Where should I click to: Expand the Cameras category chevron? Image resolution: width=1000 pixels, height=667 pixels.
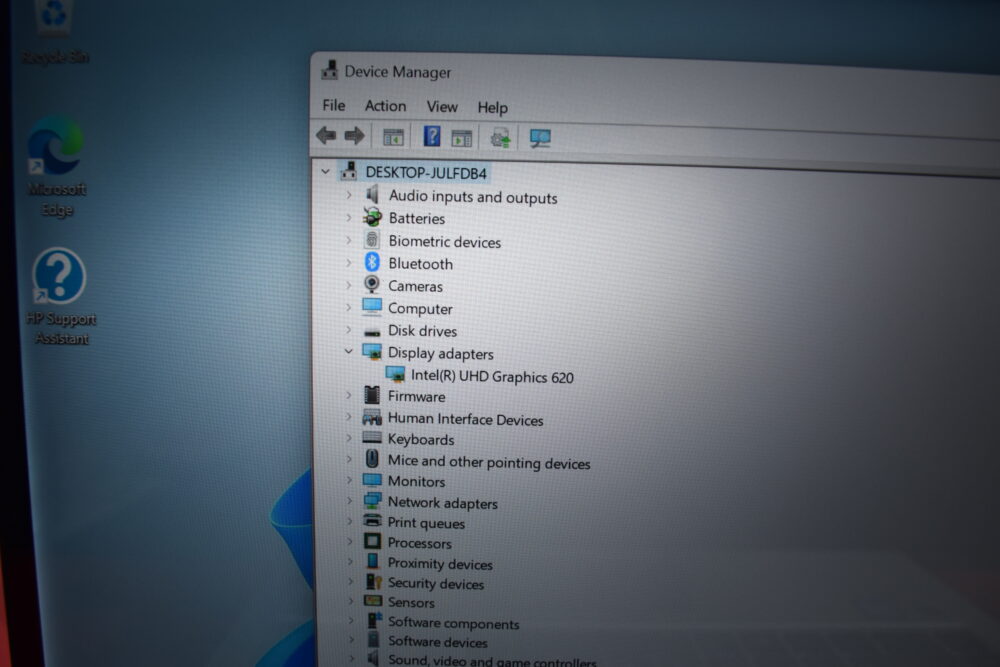tap(349, 284)
